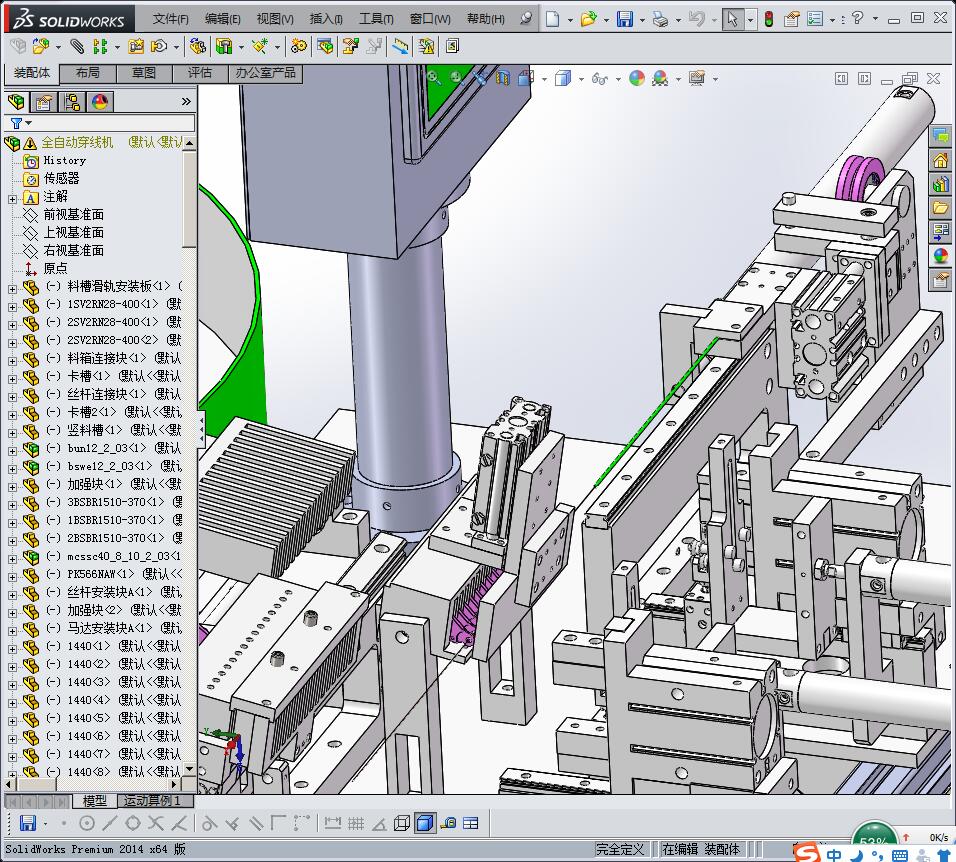This screenshot has height=862, width=956.
Task: Click the New document icon
Action: point(553,19)
